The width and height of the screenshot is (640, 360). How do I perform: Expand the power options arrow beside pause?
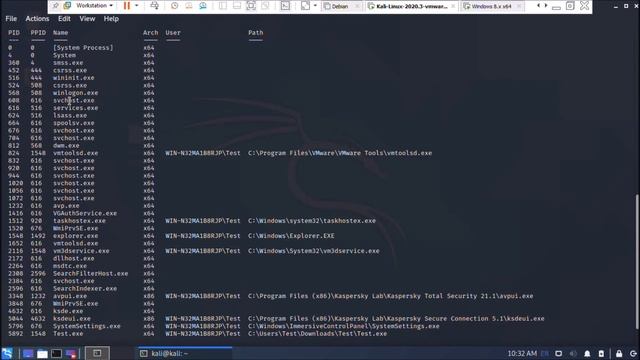136,6
